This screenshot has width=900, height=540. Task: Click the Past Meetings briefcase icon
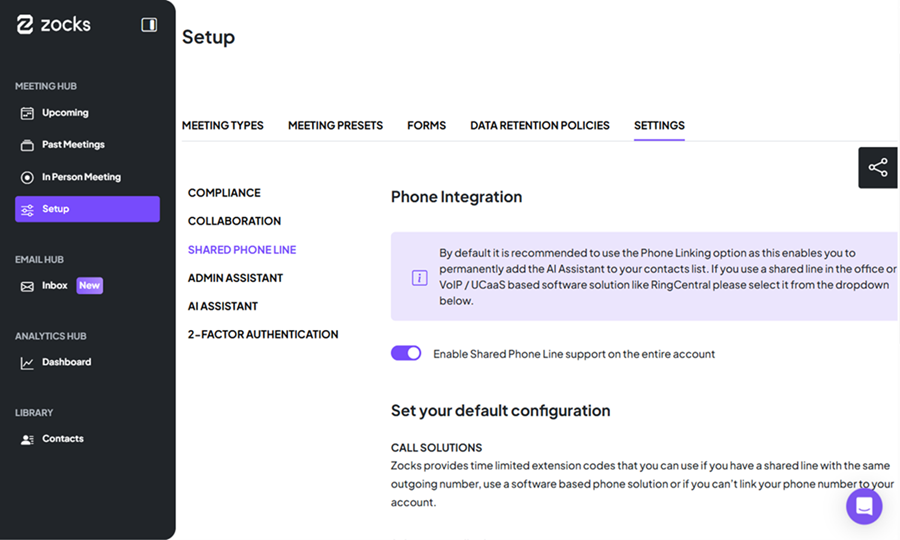tap(27, 145)
